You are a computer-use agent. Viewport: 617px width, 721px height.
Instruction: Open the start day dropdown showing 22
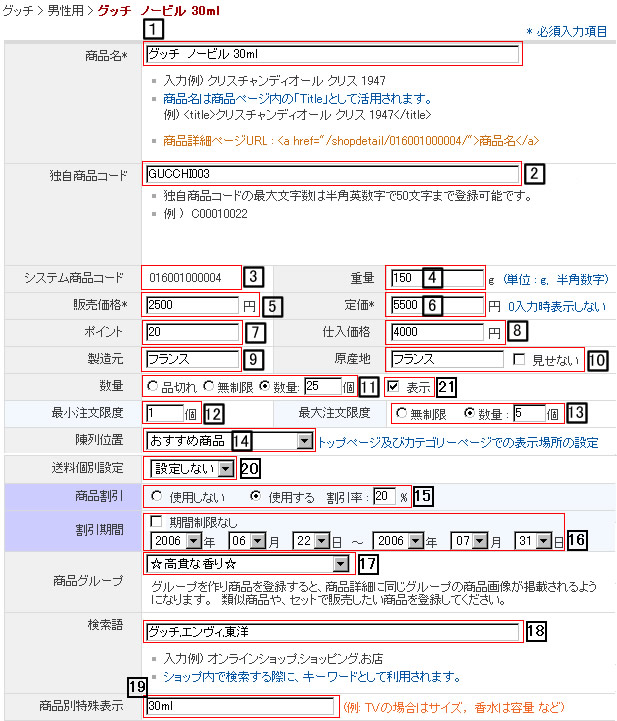click(311, 541)
